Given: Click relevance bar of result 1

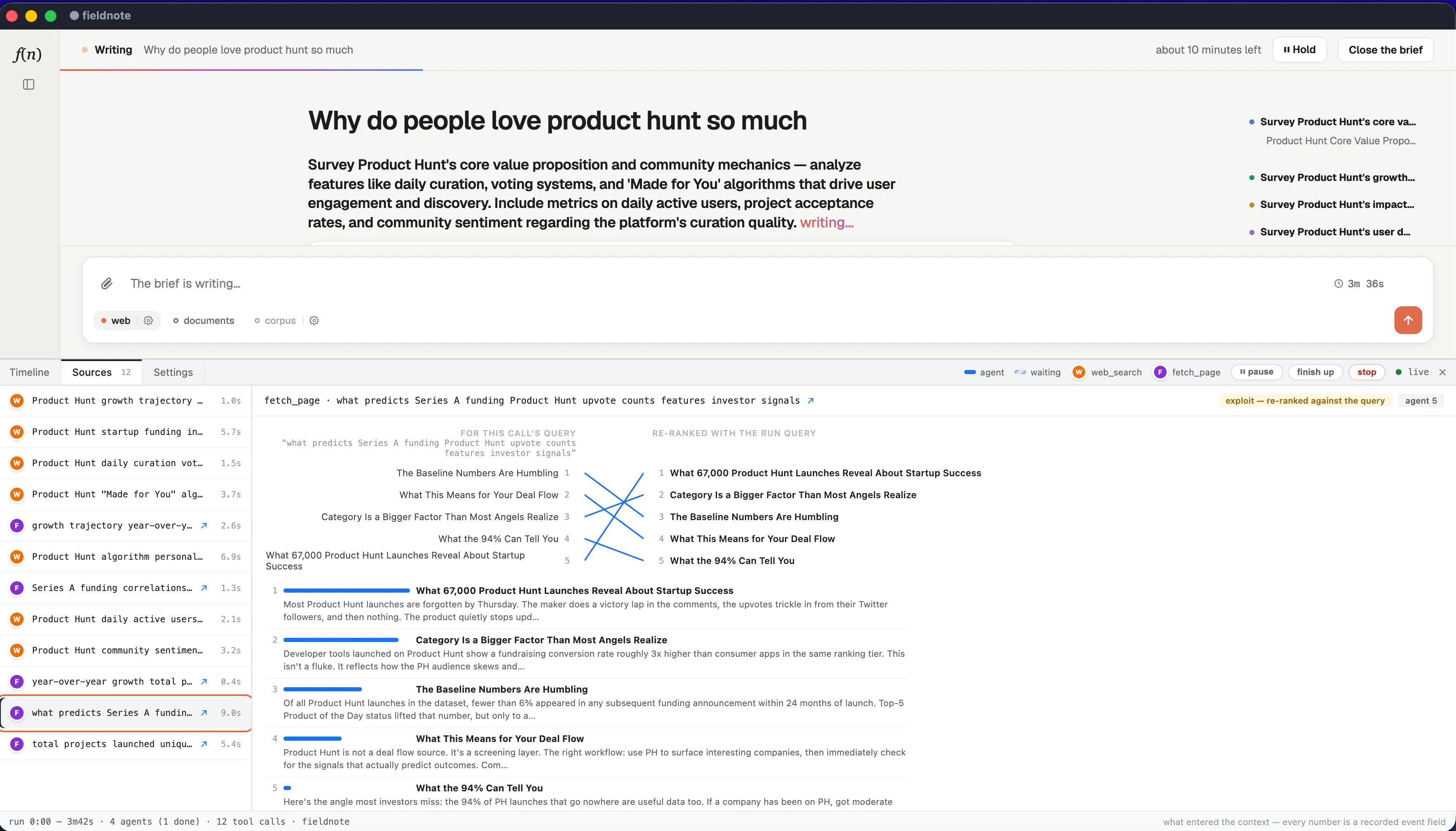Looking at the screenshot, I should pyautogui.click(x=346, y=591).
